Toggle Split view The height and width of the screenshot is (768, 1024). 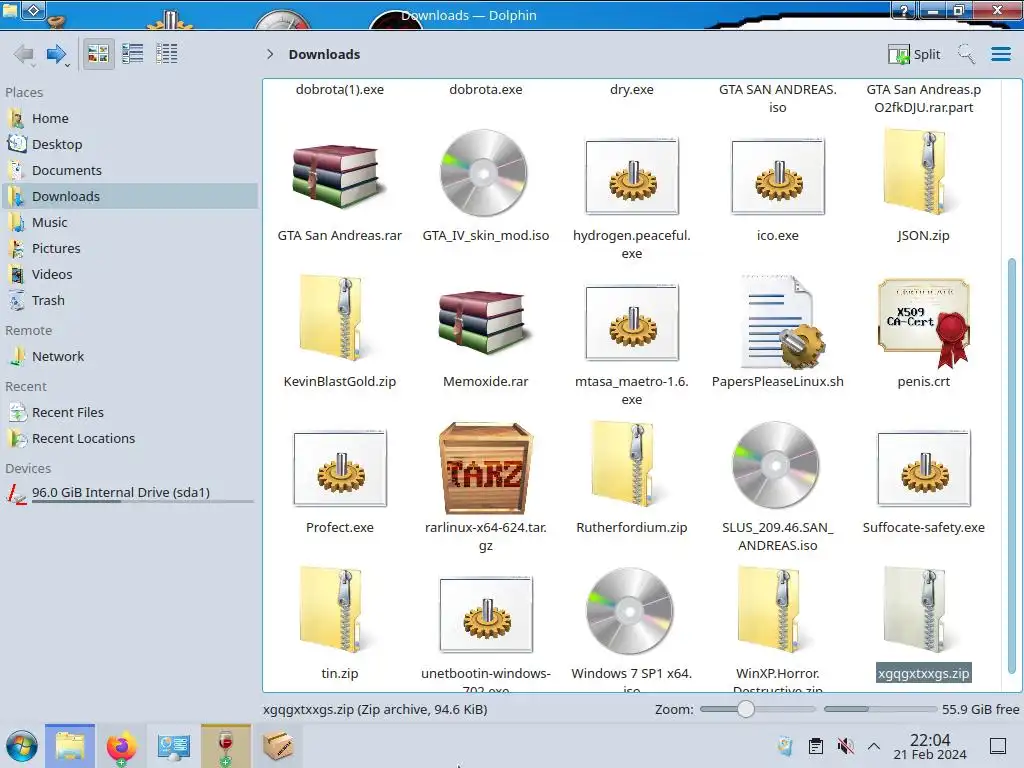click(914, 54)
